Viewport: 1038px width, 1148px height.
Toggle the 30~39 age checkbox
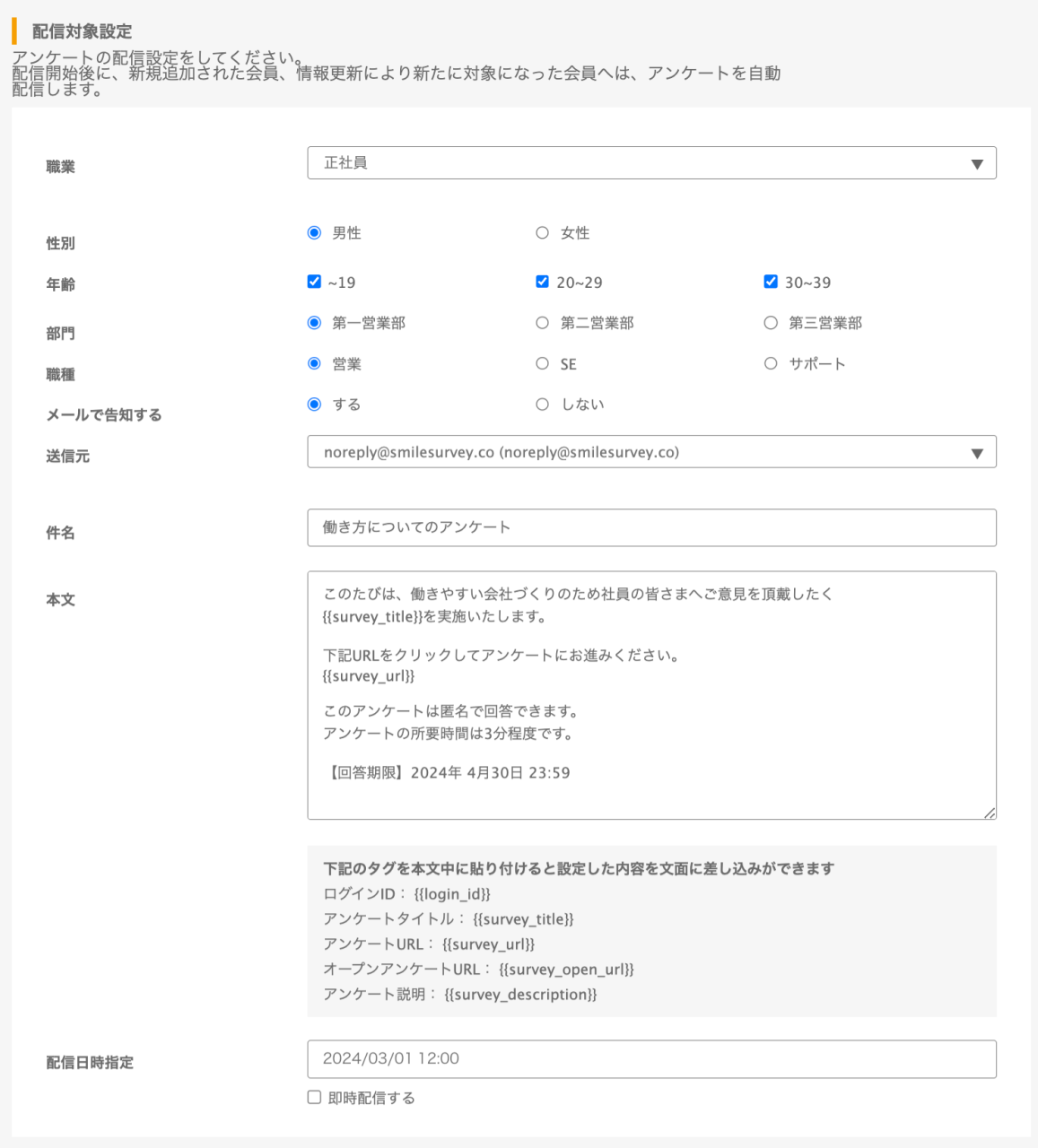(x=771, y=282)
